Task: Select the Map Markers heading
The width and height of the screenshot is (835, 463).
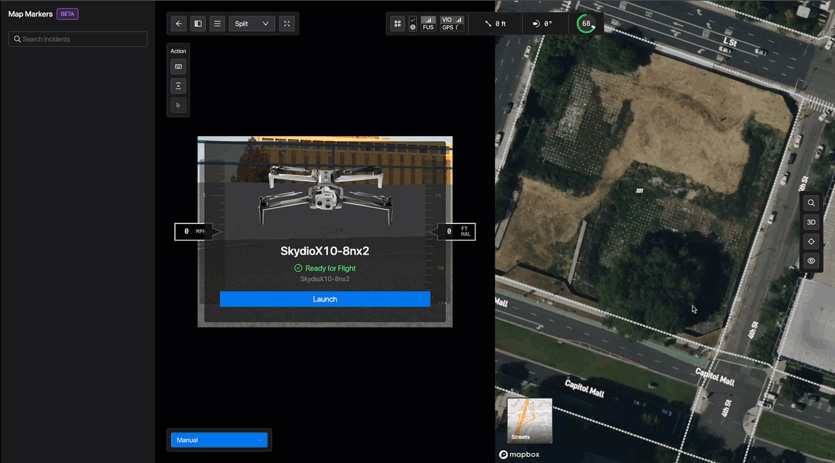Action: [30, 14]
